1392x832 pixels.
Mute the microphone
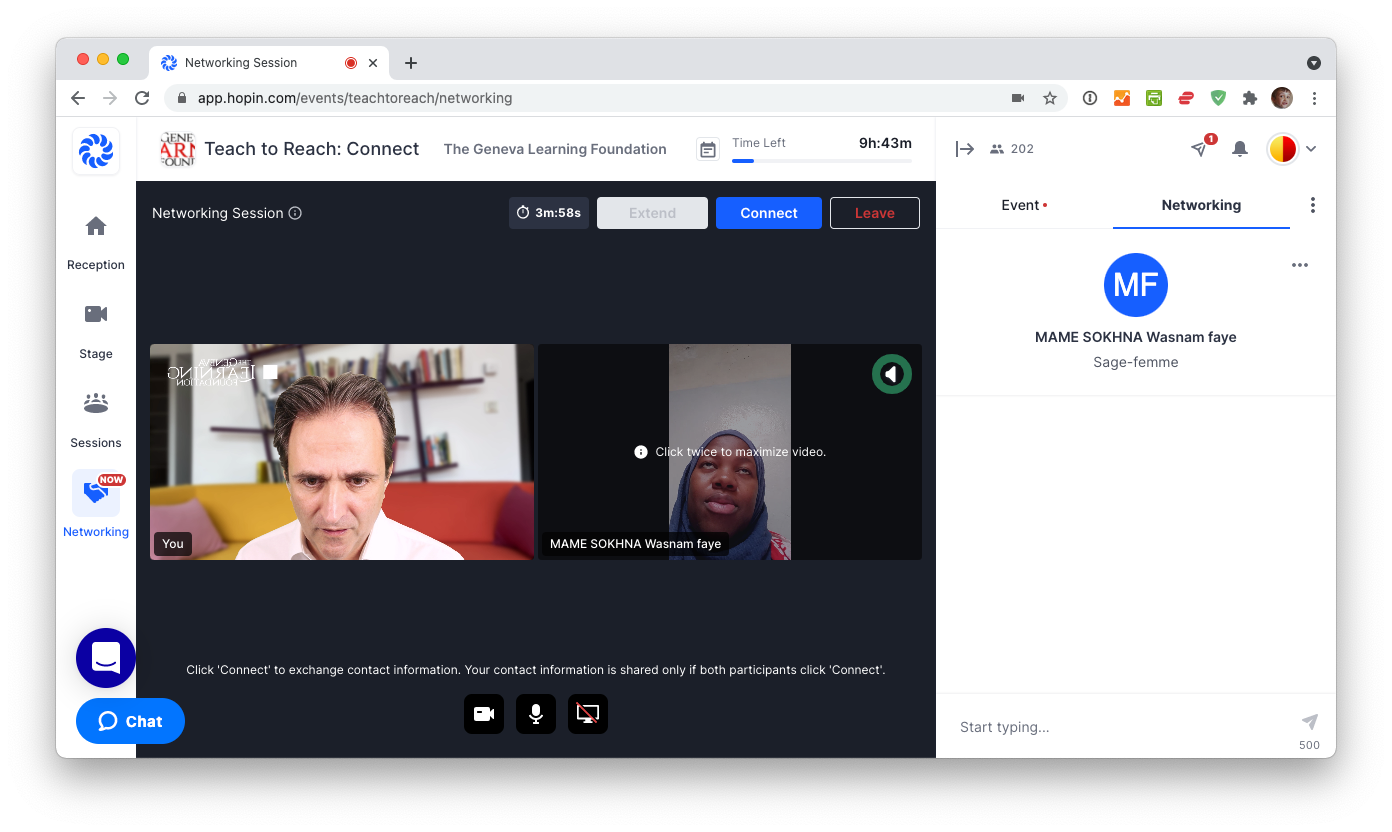[536, 714]
